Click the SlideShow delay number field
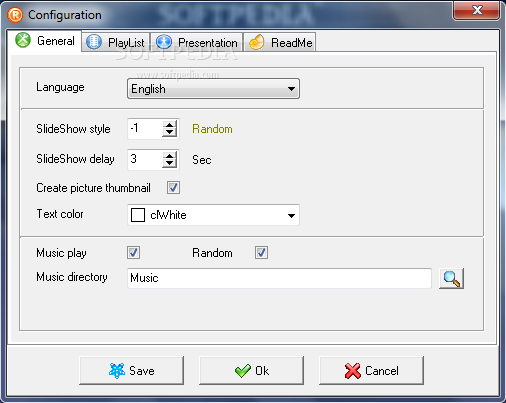506x403 pixels. tap(145, 159)
